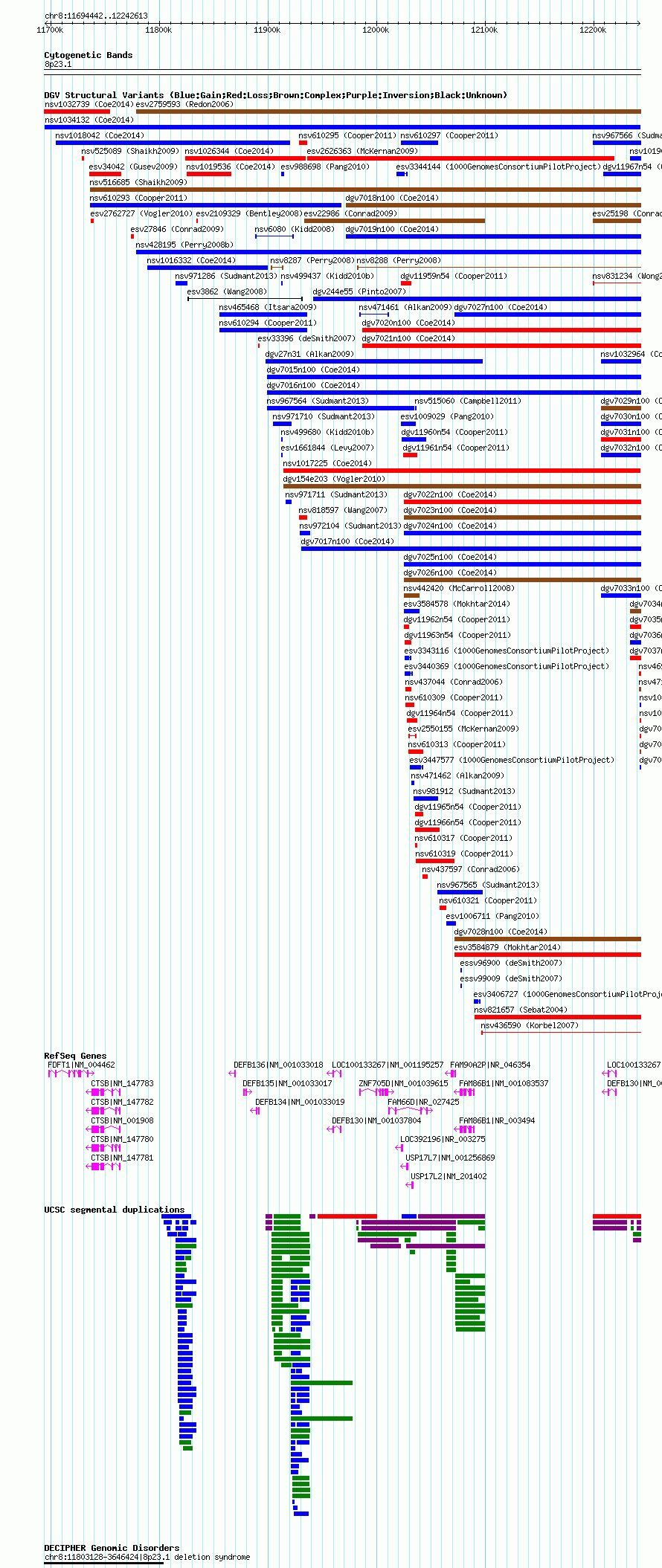The height and width of the screenshot is (1568, 662).
Task: Click the 12100k ruler tick label
Action: (484, 30)
